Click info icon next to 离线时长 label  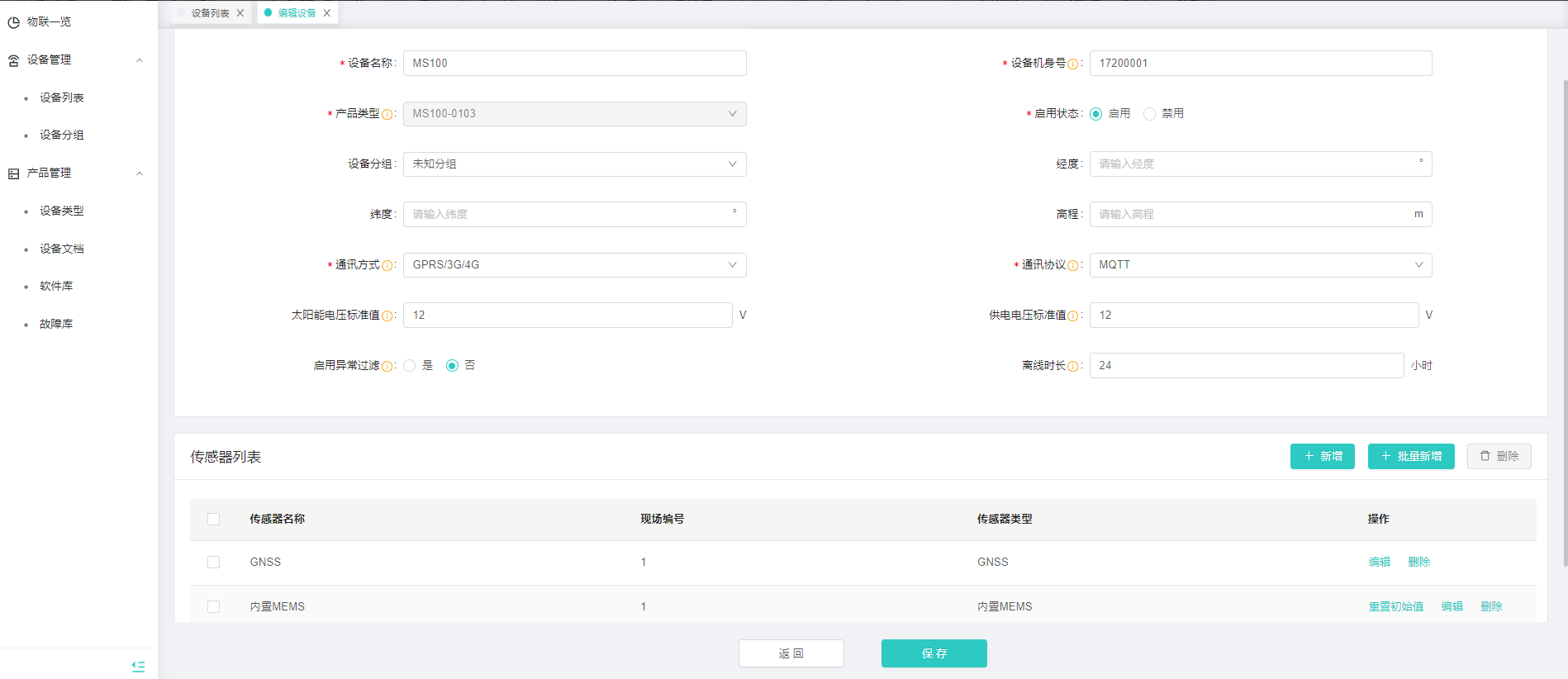1072,366
